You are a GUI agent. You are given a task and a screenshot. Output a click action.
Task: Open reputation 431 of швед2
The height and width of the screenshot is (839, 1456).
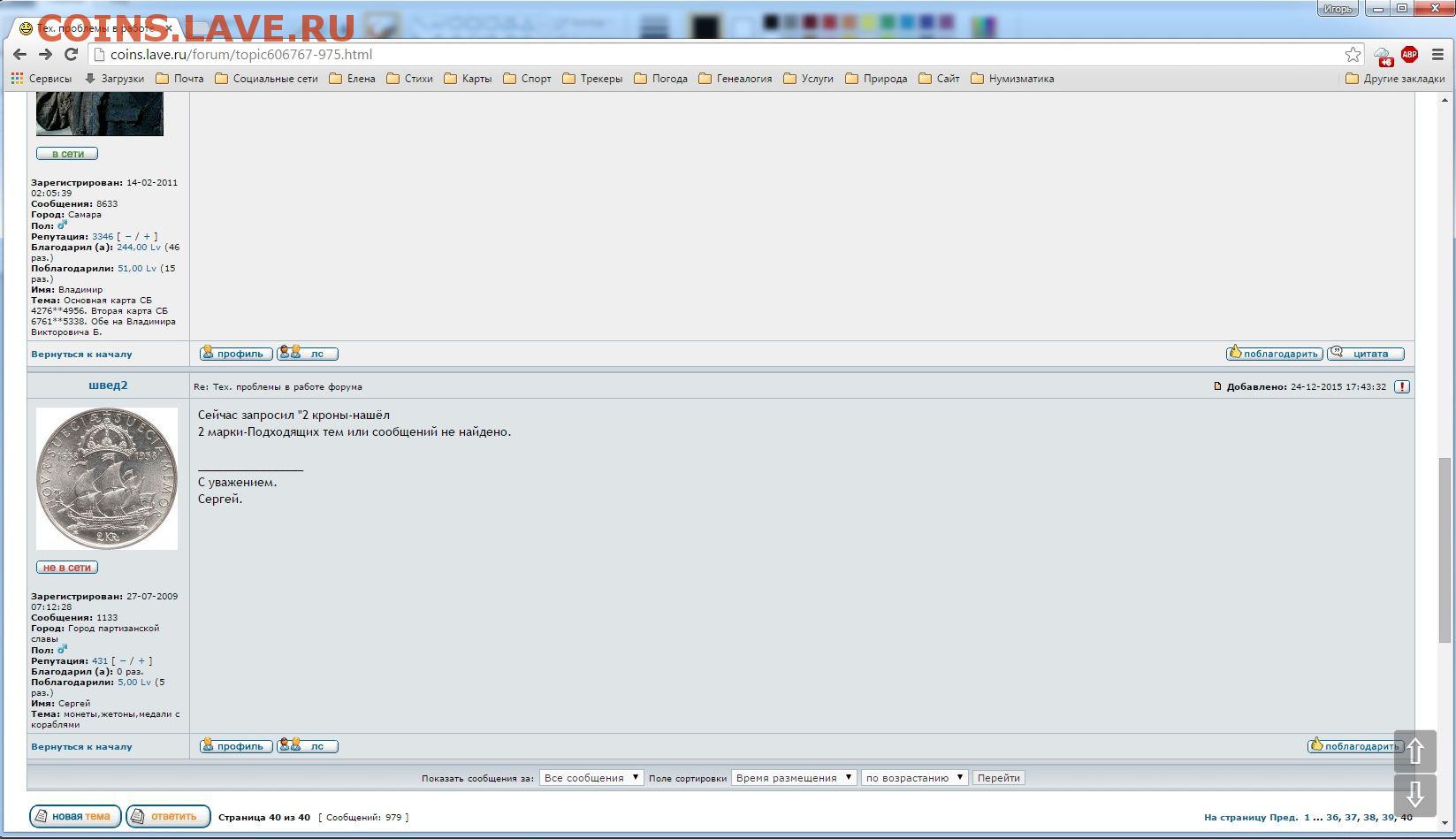(x=100, y=661)
